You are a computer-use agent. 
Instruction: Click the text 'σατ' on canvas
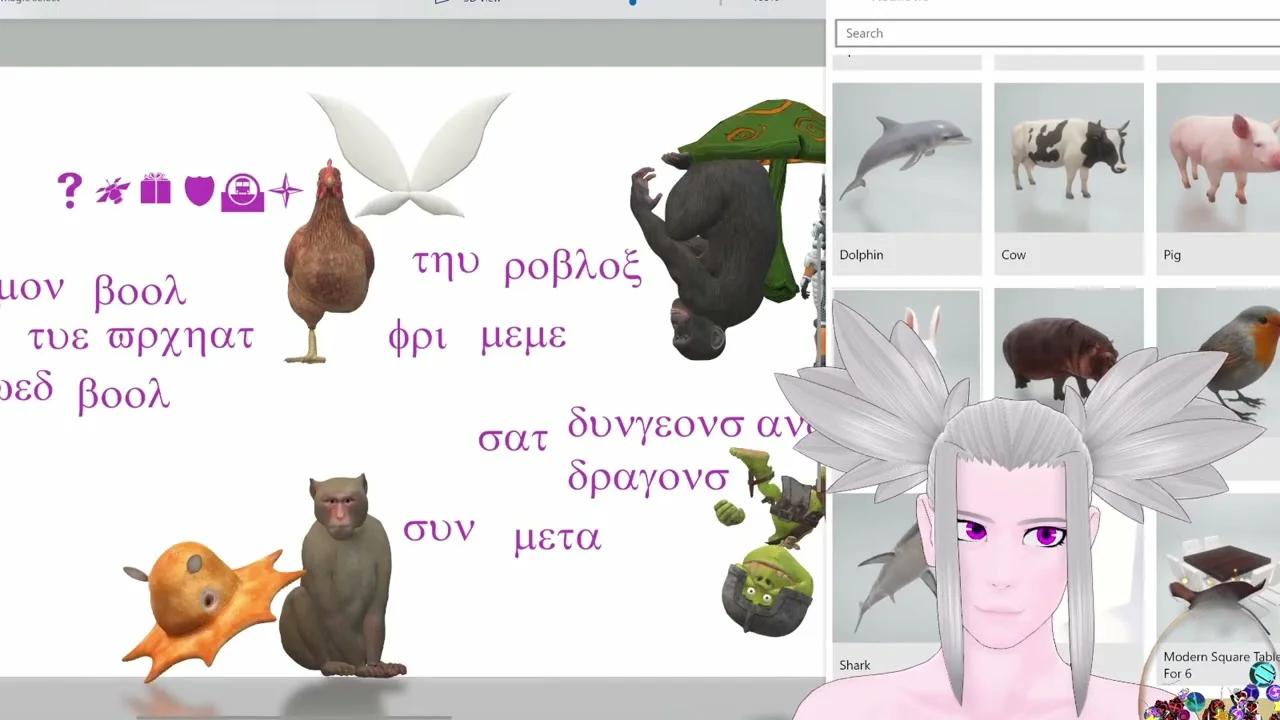513,440
